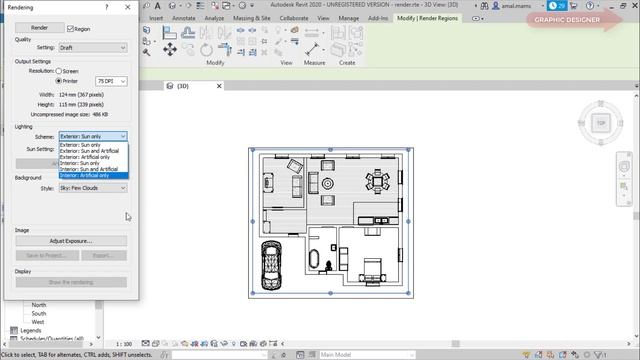
Task: Open the Manage ribbon tab
Action: click(x=349, y=18)
